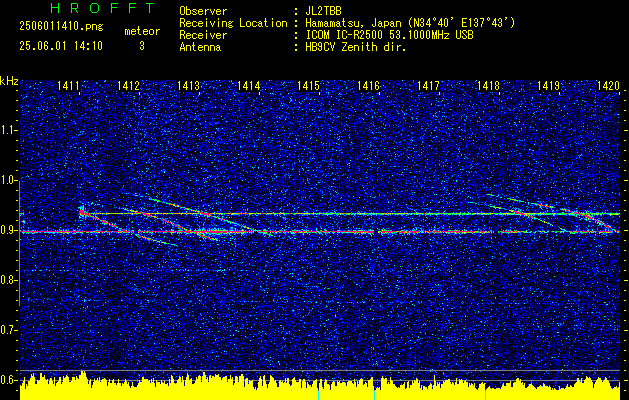Click the 0.7 frequency axis label
The height and width of the screenshot is (400, 629).
(9, 330)
